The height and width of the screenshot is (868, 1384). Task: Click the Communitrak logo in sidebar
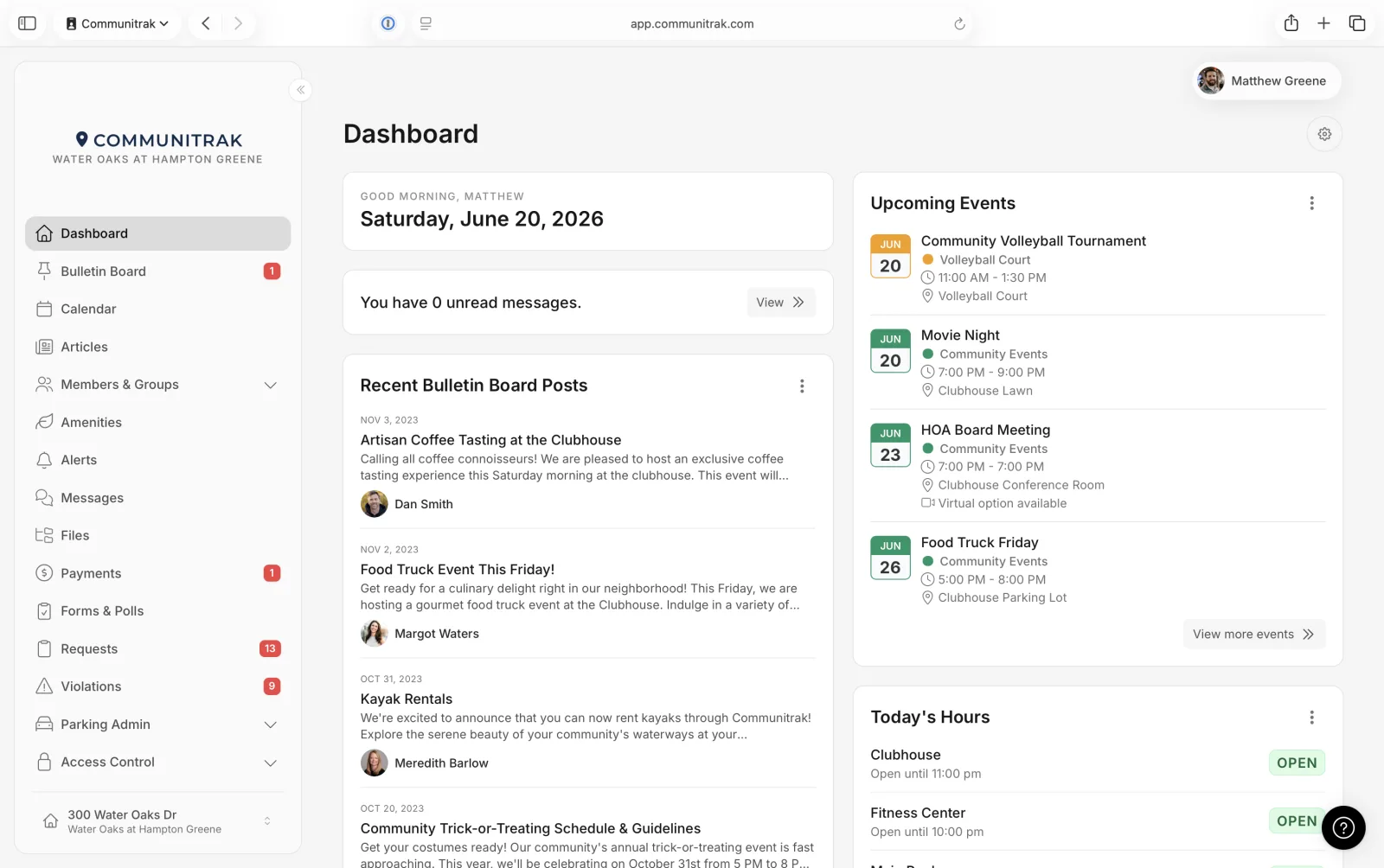(157, 147)
